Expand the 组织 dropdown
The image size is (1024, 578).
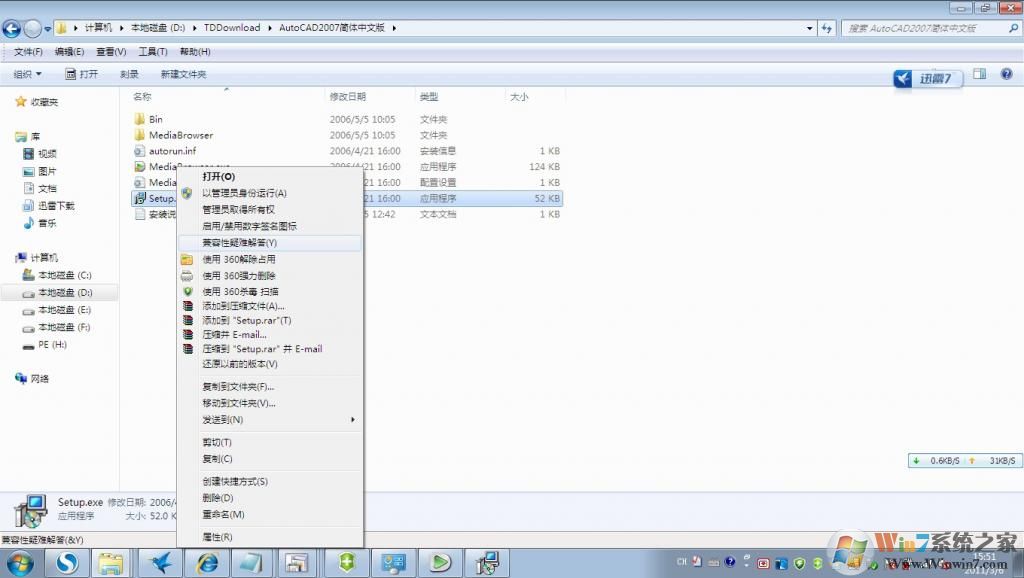click(x=27, y=74)
